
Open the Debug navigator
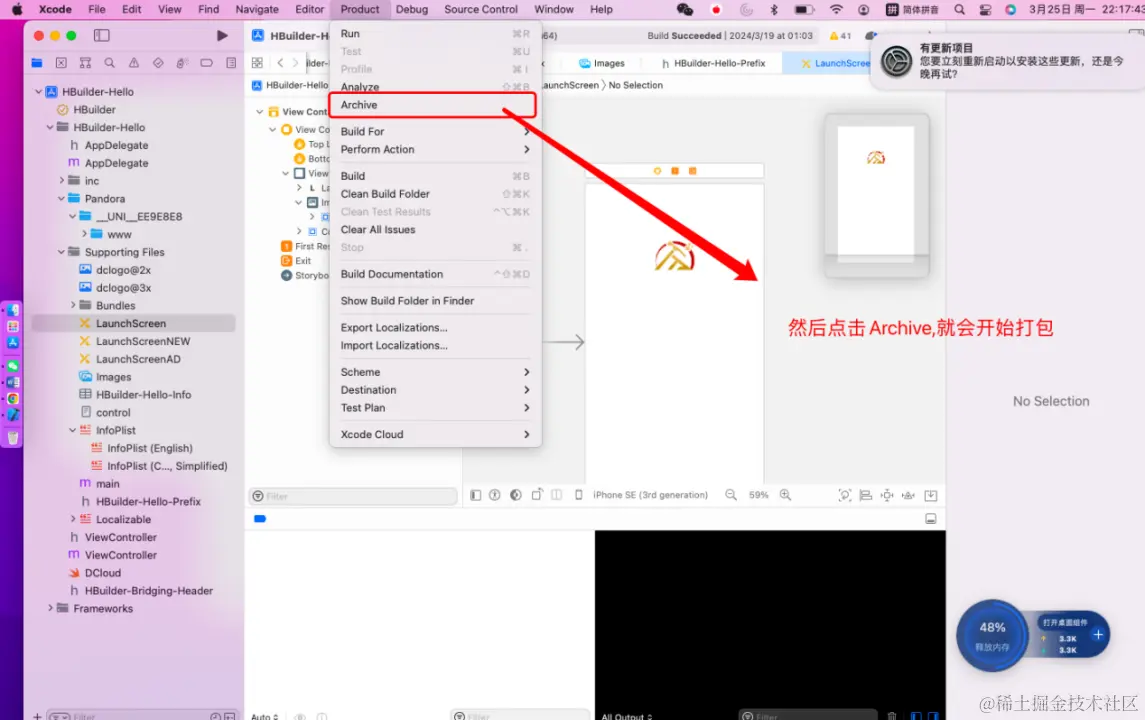click(x=182, y=63)
